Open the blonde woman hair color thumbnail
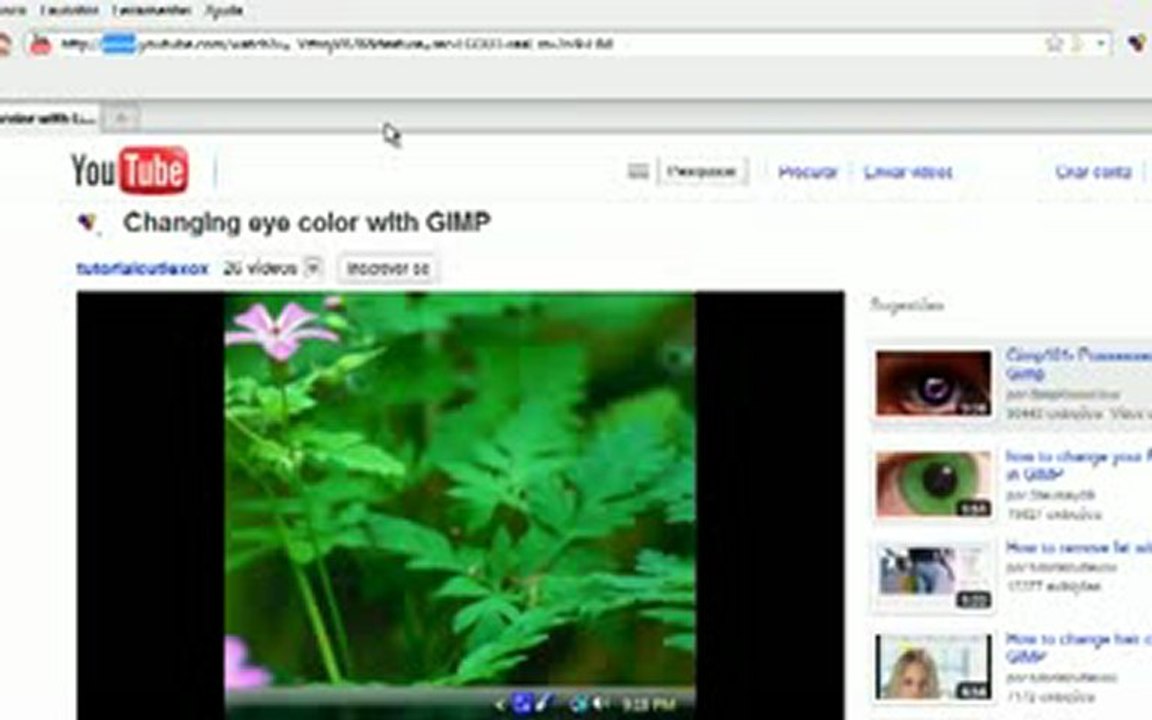Image resolution: width=1152 pixels, height=720 pixels. click(933, 667)
